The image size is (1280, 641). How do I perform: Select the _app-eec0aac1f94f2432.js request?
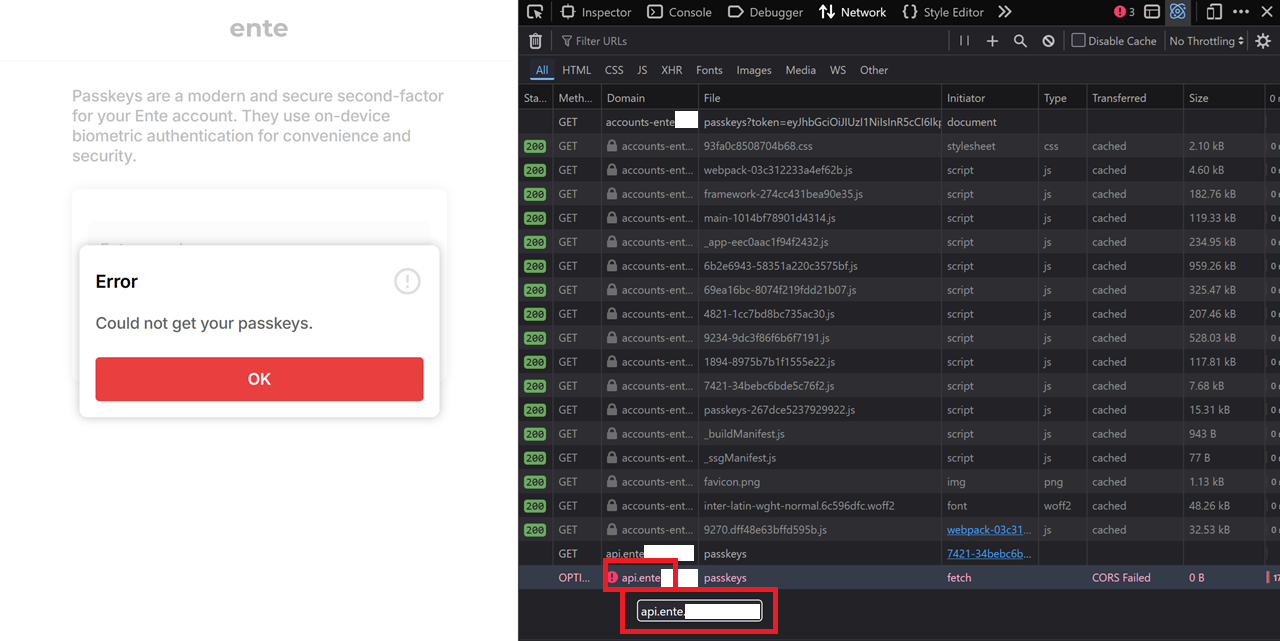pos(899,242)
